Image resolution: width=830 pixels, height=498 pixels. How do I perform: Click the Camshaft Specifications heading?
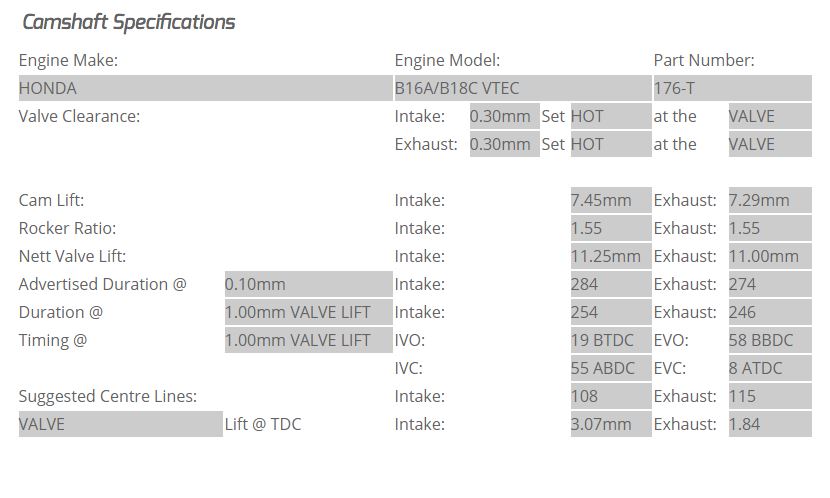(129, 22)
